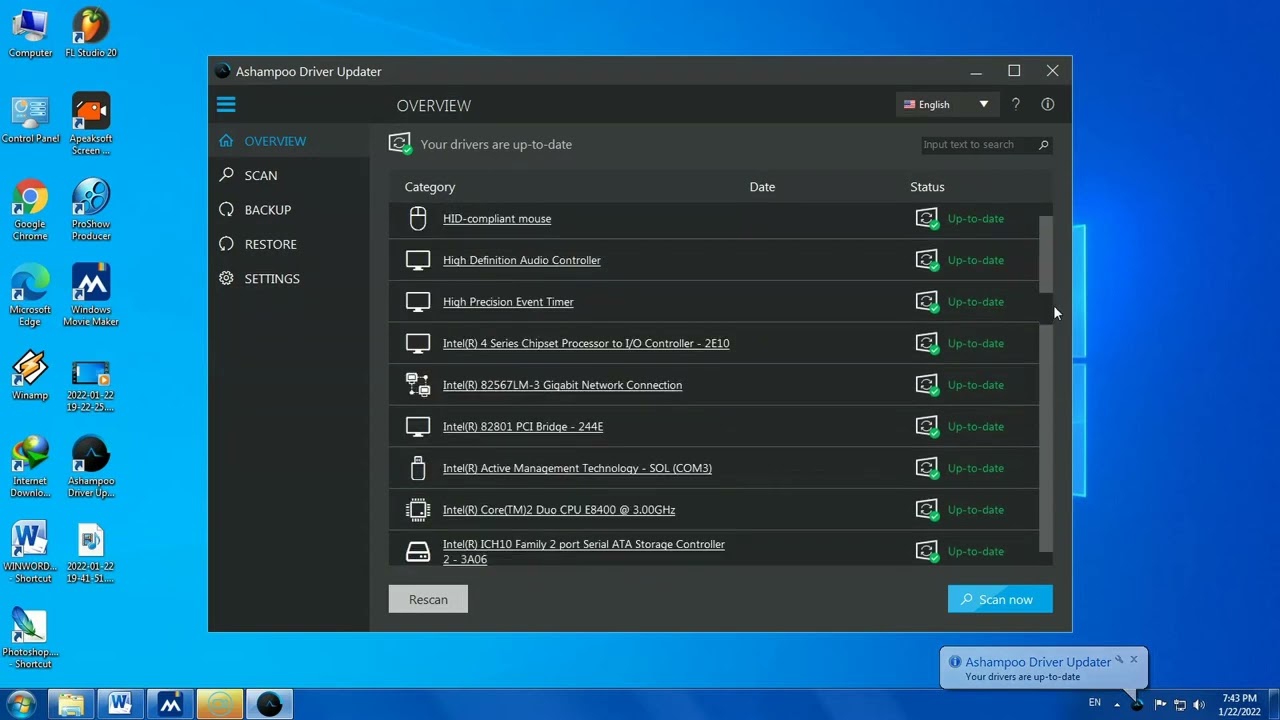The width and height of the screenshot is (1280, 720).
Task: Click monitor icon for Intel 82801 PCI Bridge
Action: (418, 427)
